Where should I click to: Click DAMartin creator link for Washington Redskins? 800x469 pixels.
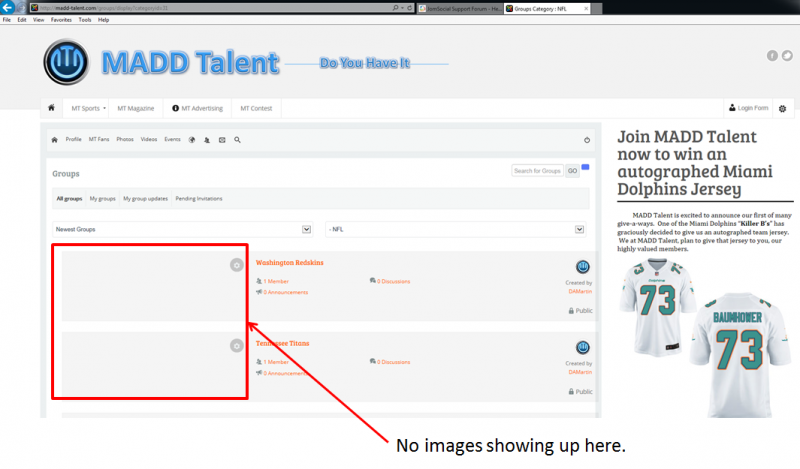pyautogui.click(x=580, y=291)
